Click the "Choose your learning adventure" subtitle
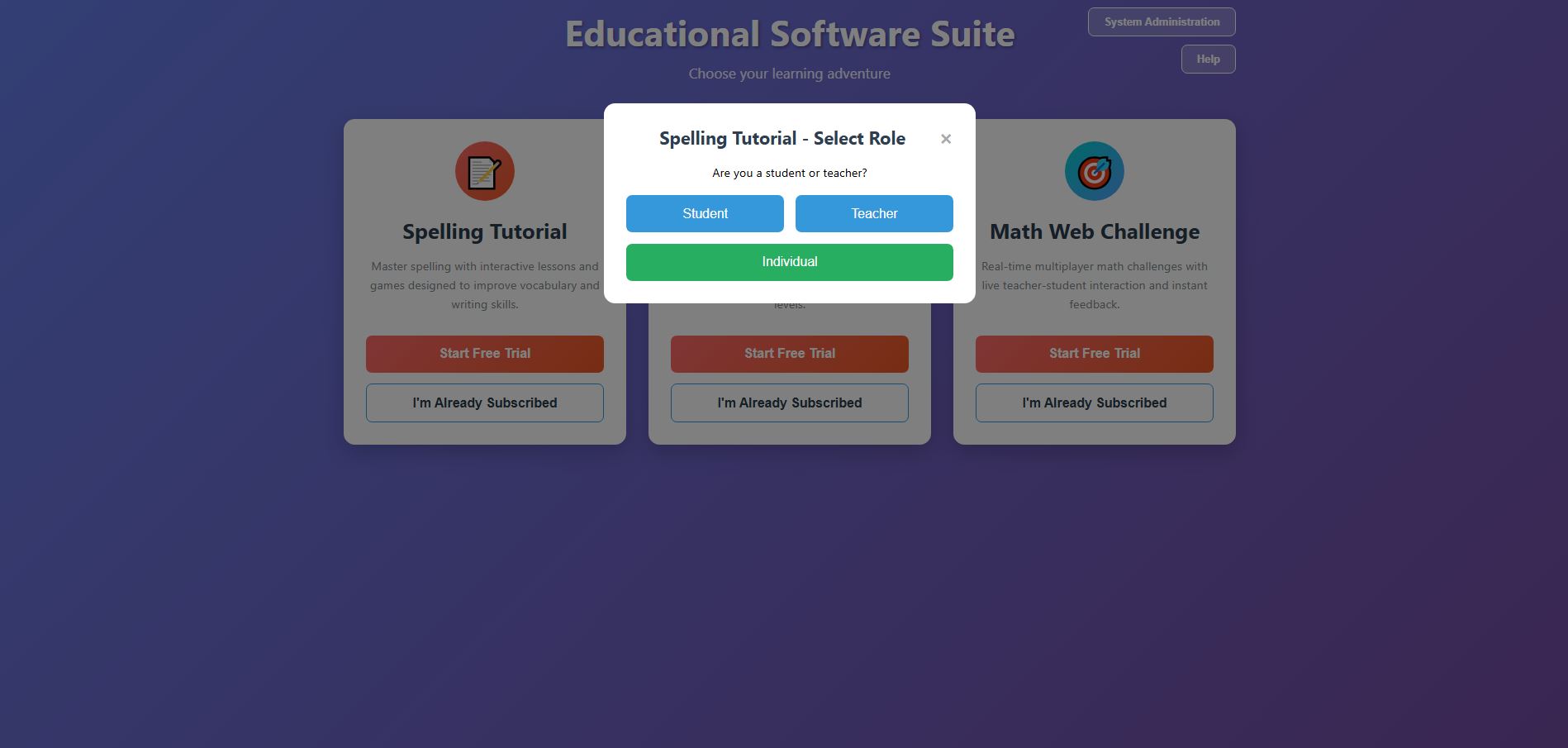Image resolution: width=1568 pixels, height=748 pixels. [x=789, y=74]
